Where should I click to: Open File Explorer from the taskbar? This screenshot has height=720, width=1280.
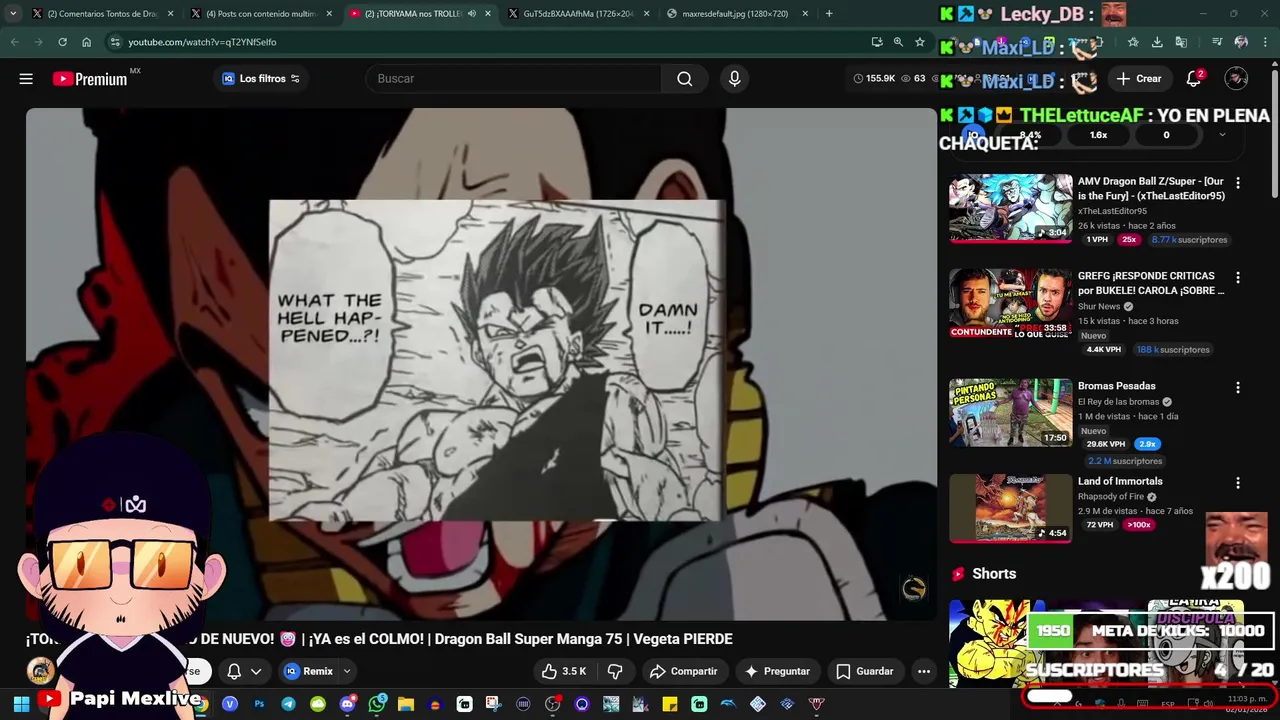click(x=406, y=704)
